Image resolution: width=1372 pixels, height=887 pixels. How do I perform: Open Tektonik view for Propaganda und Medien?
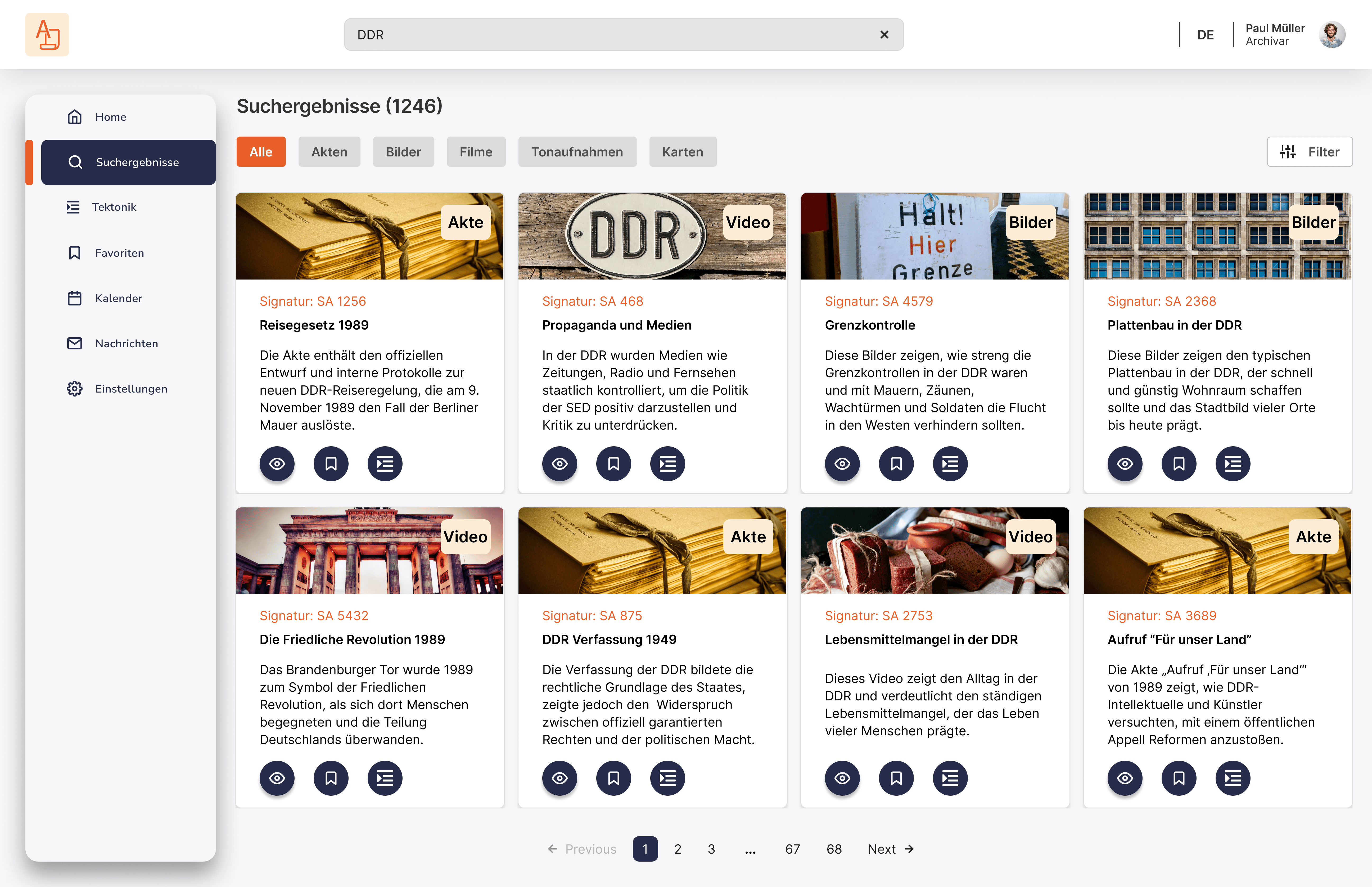click(x=667, y=464)
